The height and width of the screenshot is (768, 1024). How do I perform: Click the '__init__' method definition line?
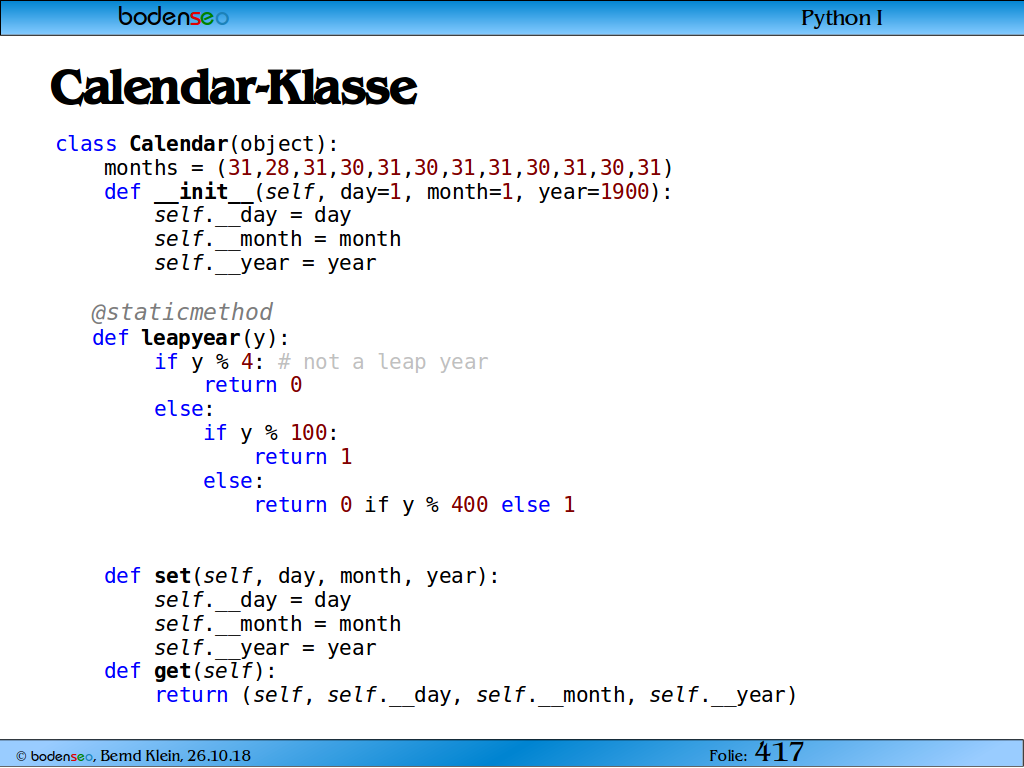click(x=388, y=192)
